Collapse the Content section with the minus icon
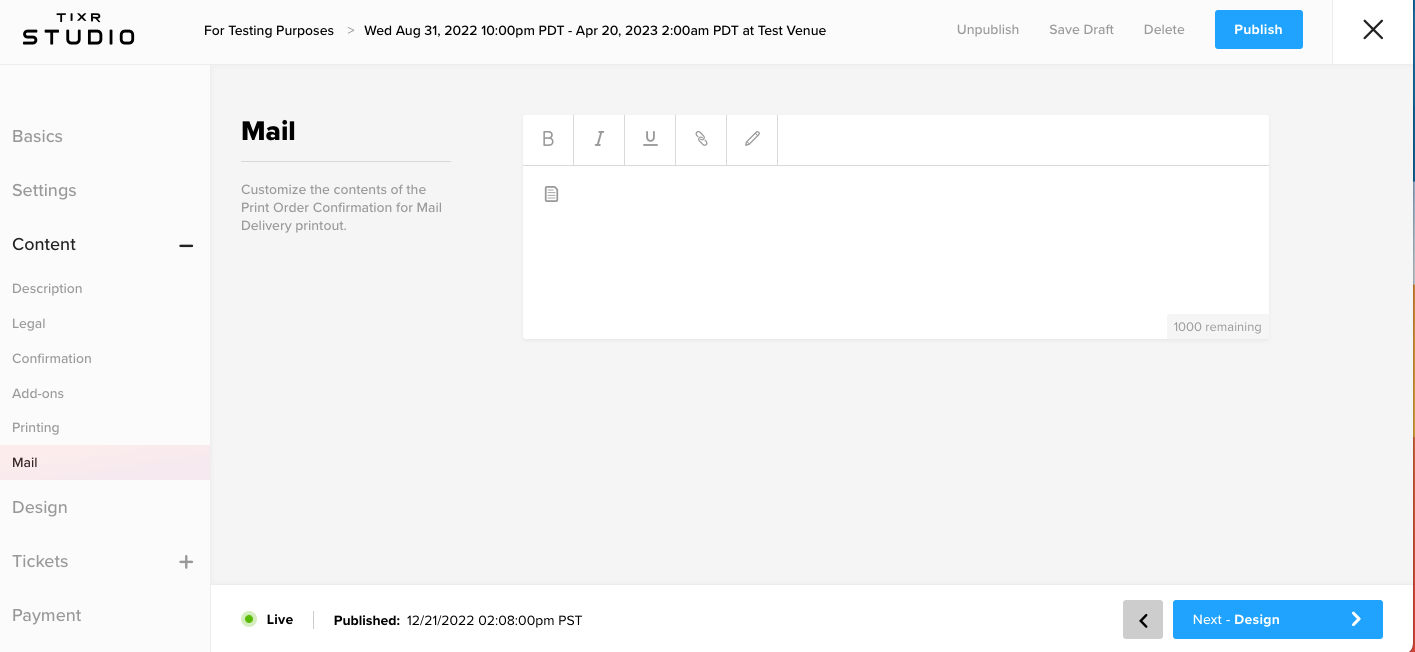This screenshot has width=1415, height=652. coord(186,245)
